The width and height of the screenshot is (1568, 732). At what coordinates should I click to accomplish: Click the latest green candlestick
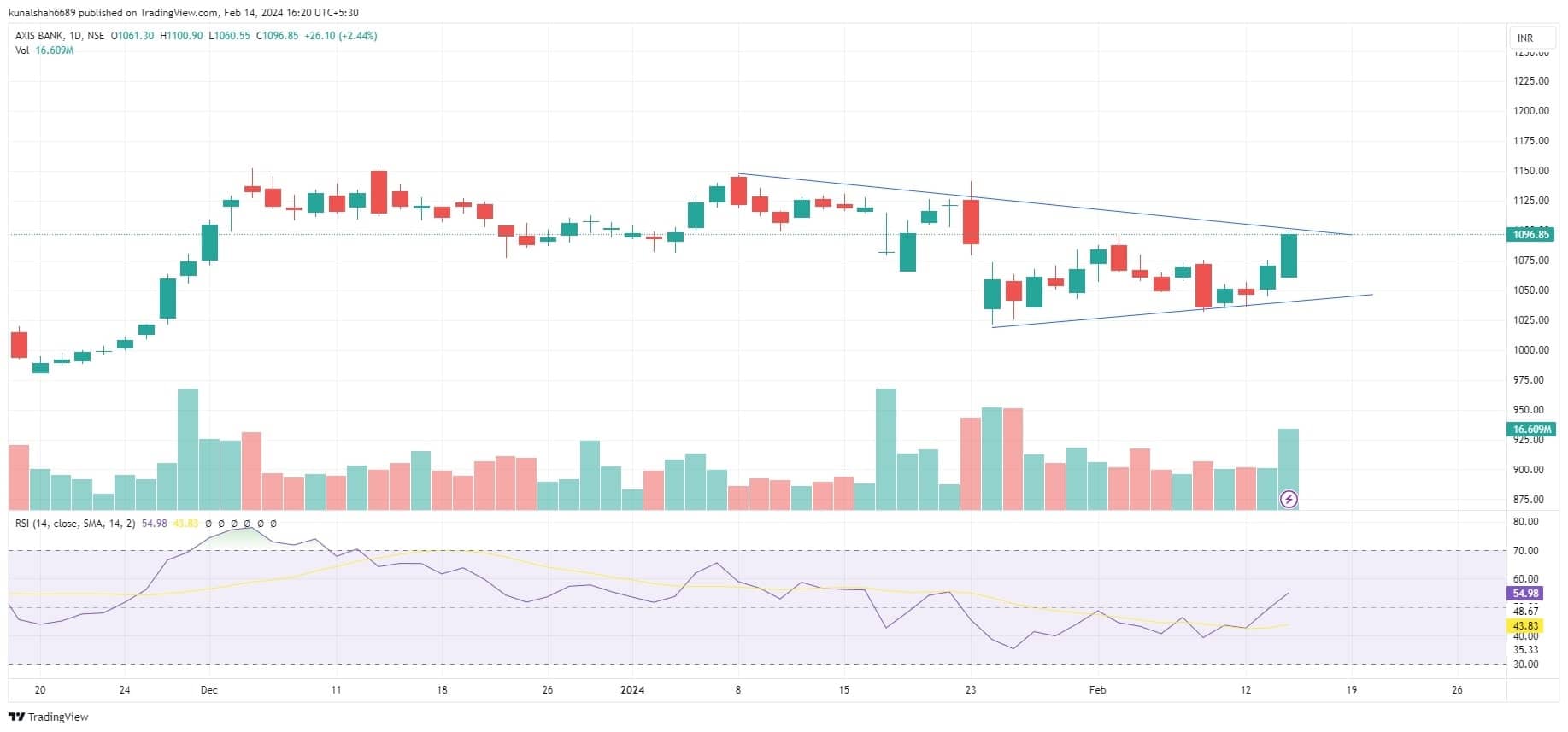tap(1289, 255)
